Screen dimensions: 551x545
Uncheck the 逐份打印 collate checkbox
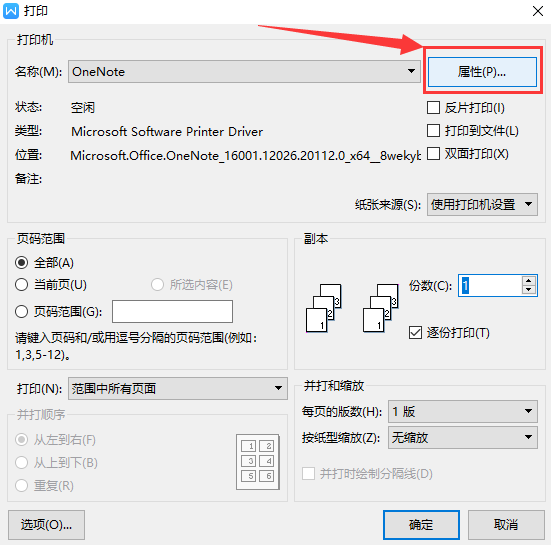[415, 332]
